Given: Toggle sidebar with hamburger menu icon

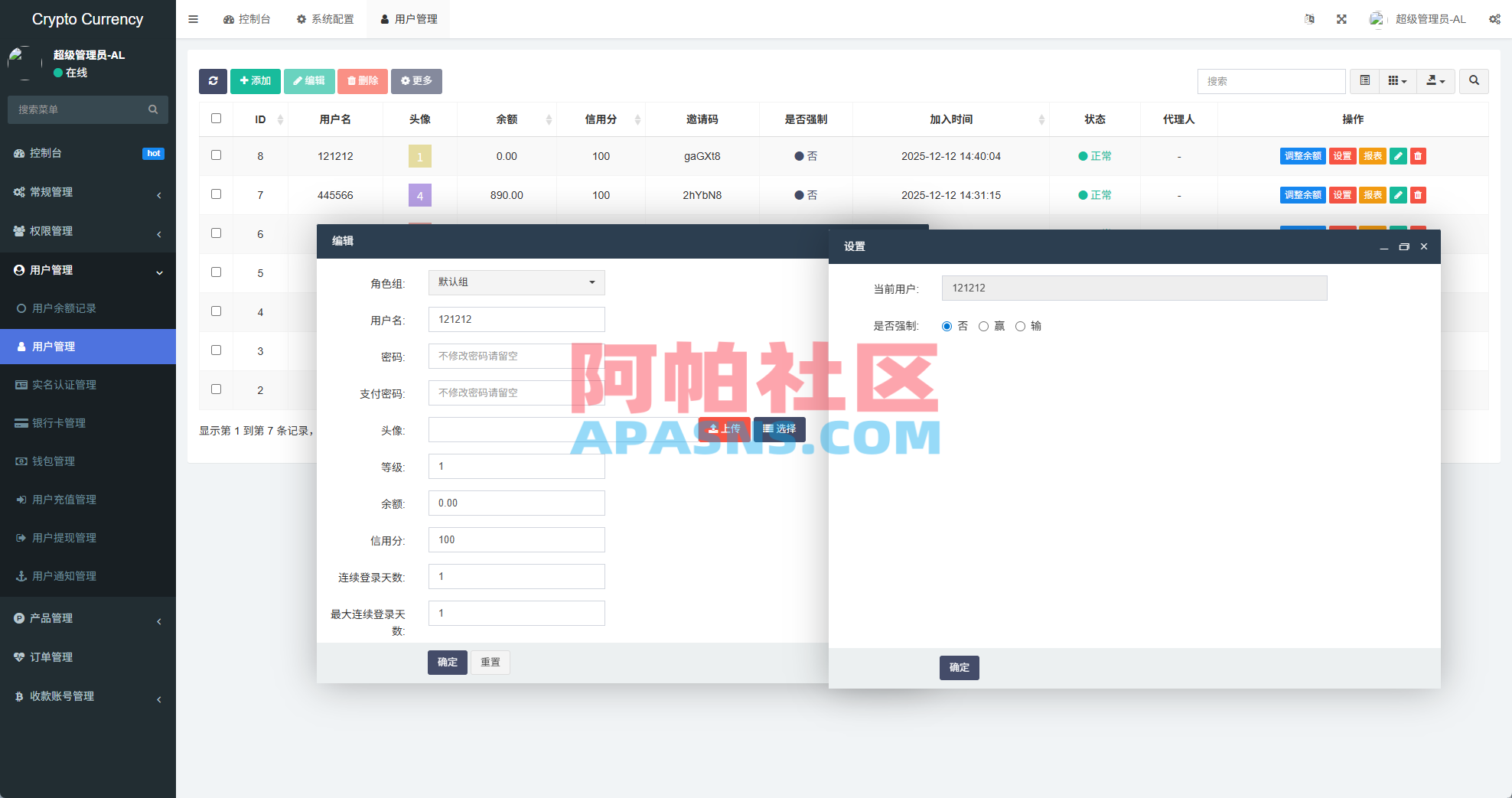Looking at the screenshot, I should coord(193,19).
